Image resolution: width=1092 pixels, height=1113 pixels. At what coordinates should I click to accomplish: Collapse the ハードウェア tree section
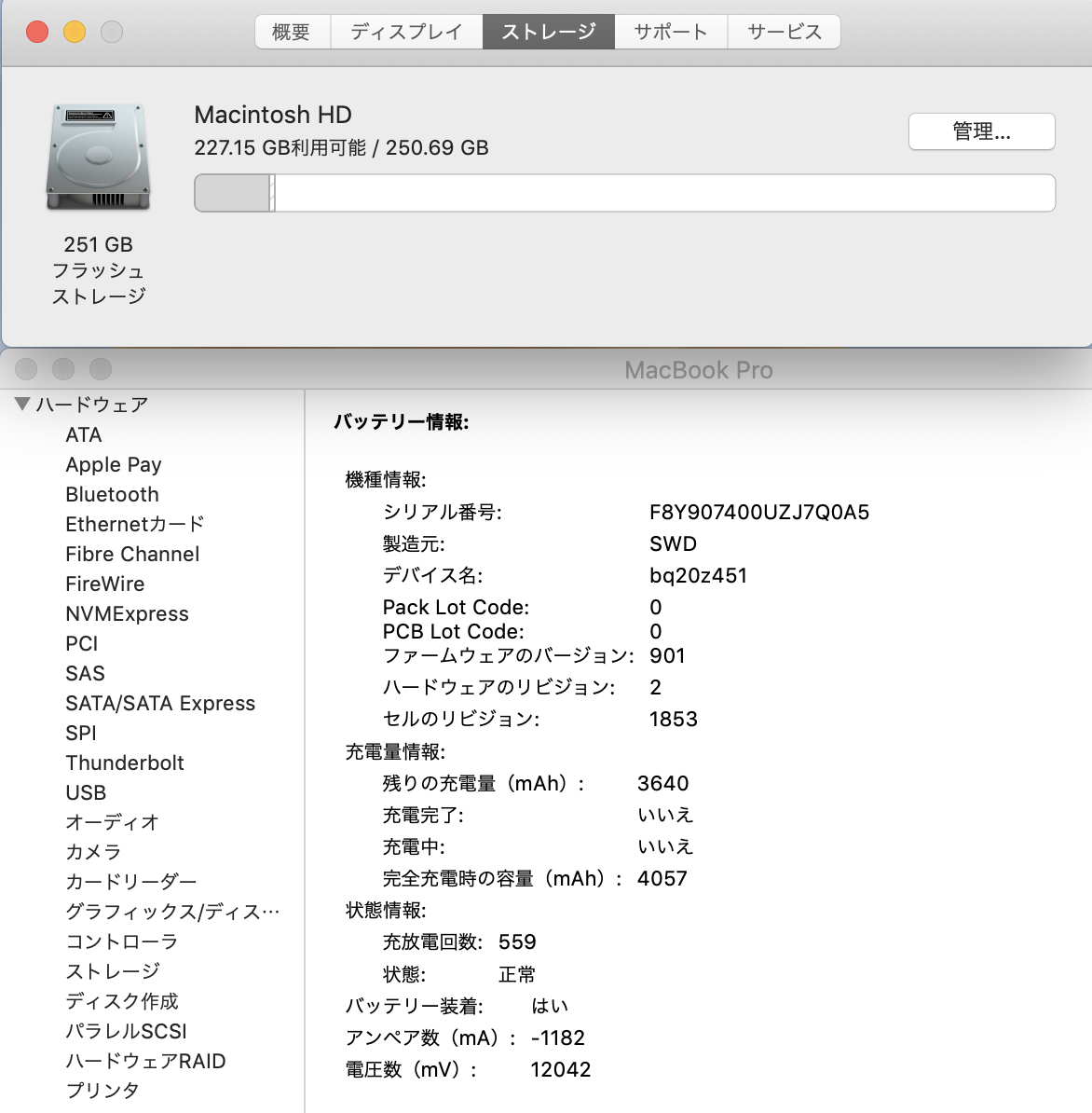click(22, 404)
